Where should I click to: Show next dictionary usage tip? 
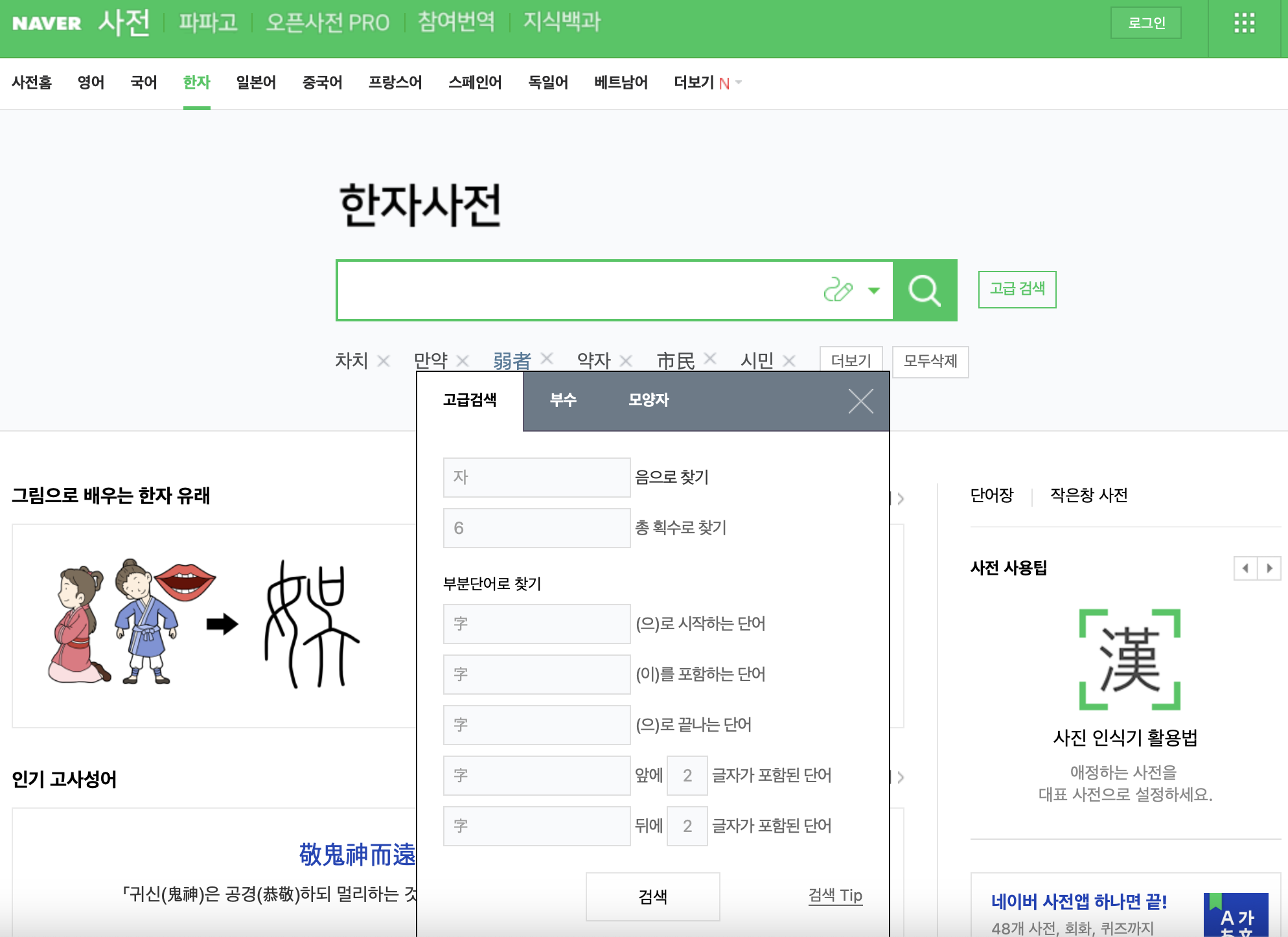(1269, 568)
